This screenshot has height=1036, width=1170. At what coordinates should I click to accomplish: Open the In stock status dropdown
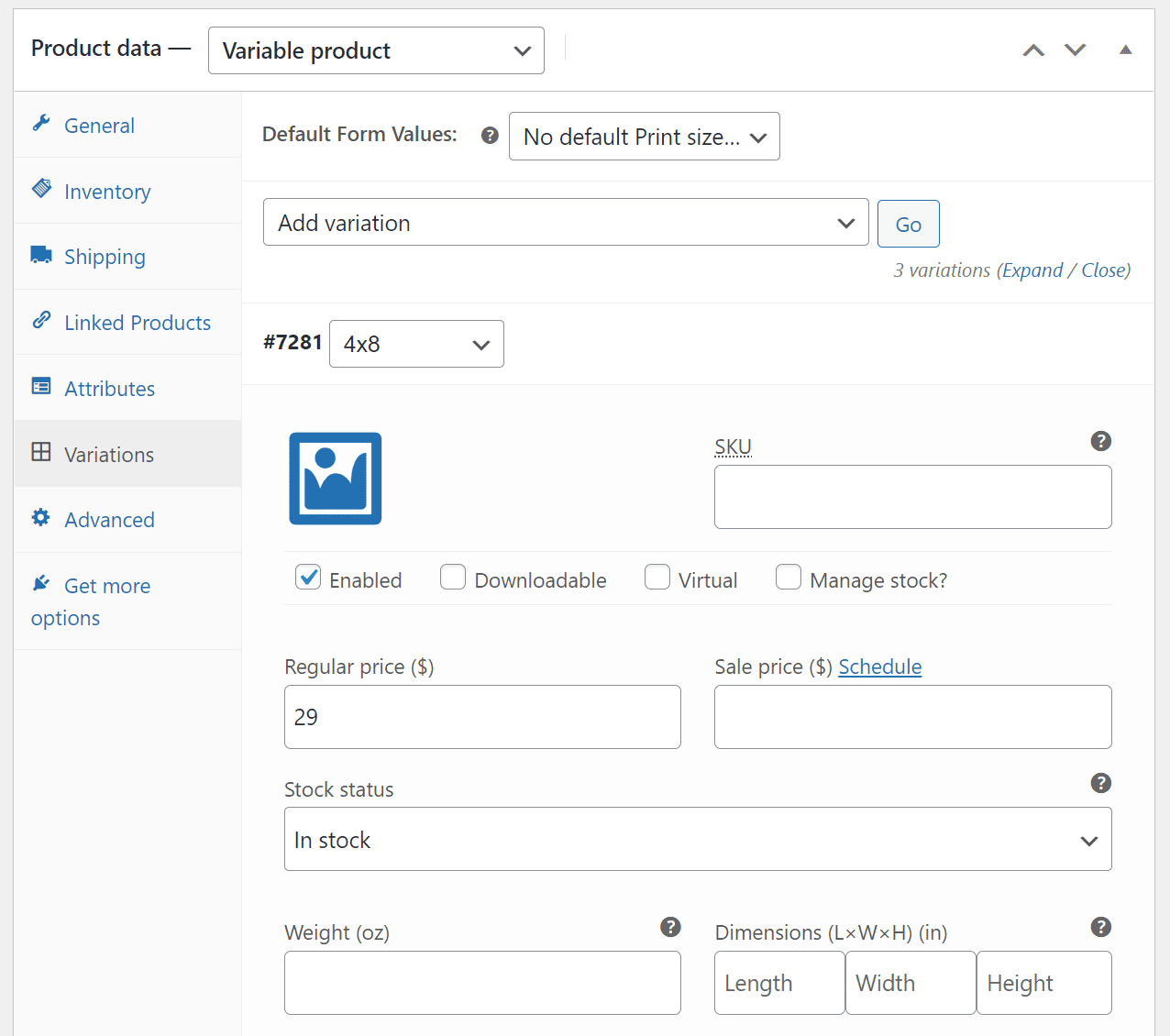pos(698,839)
